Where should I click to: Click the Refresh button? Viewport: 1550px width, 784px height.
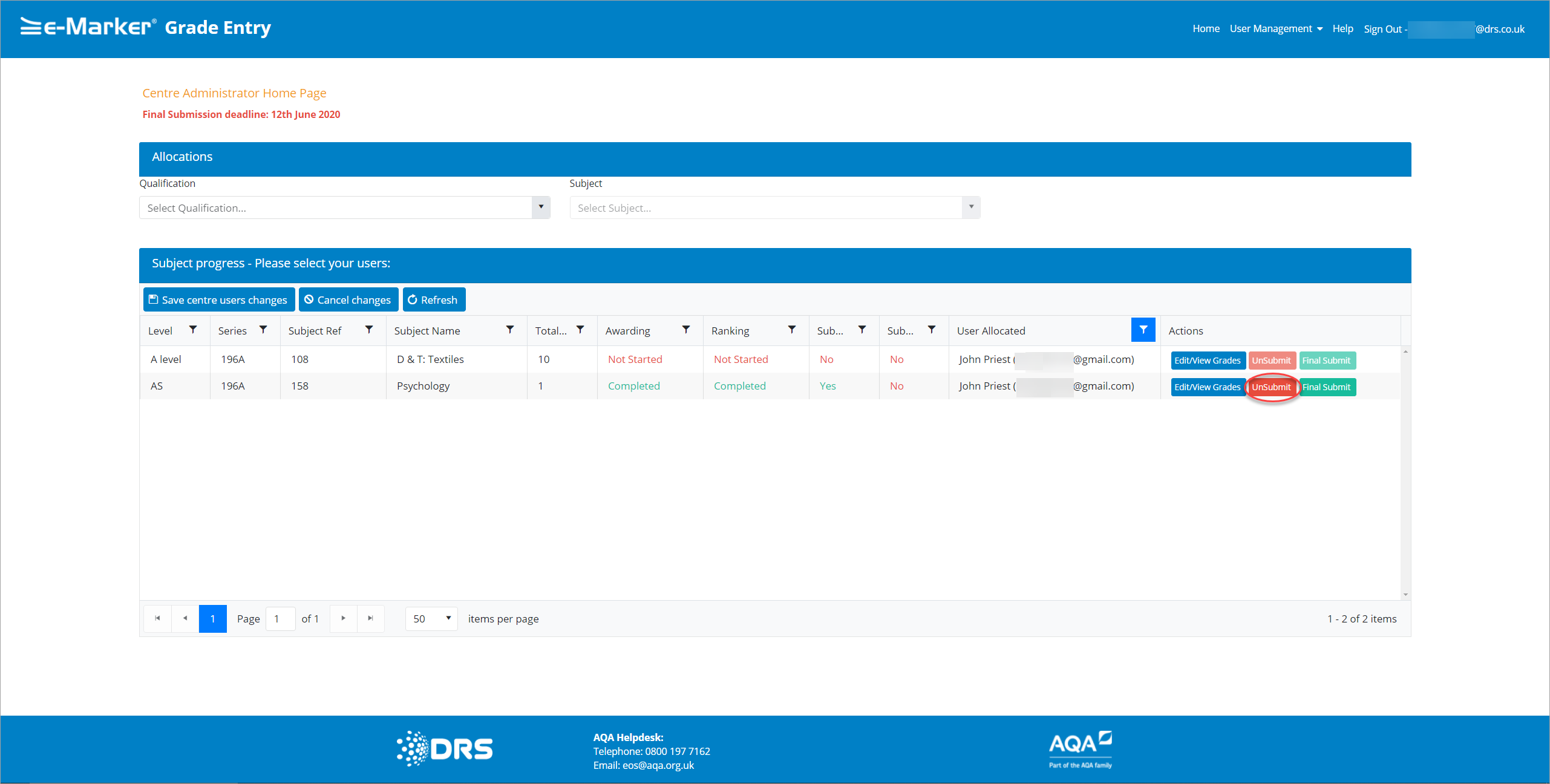click(x=433, y=300)
